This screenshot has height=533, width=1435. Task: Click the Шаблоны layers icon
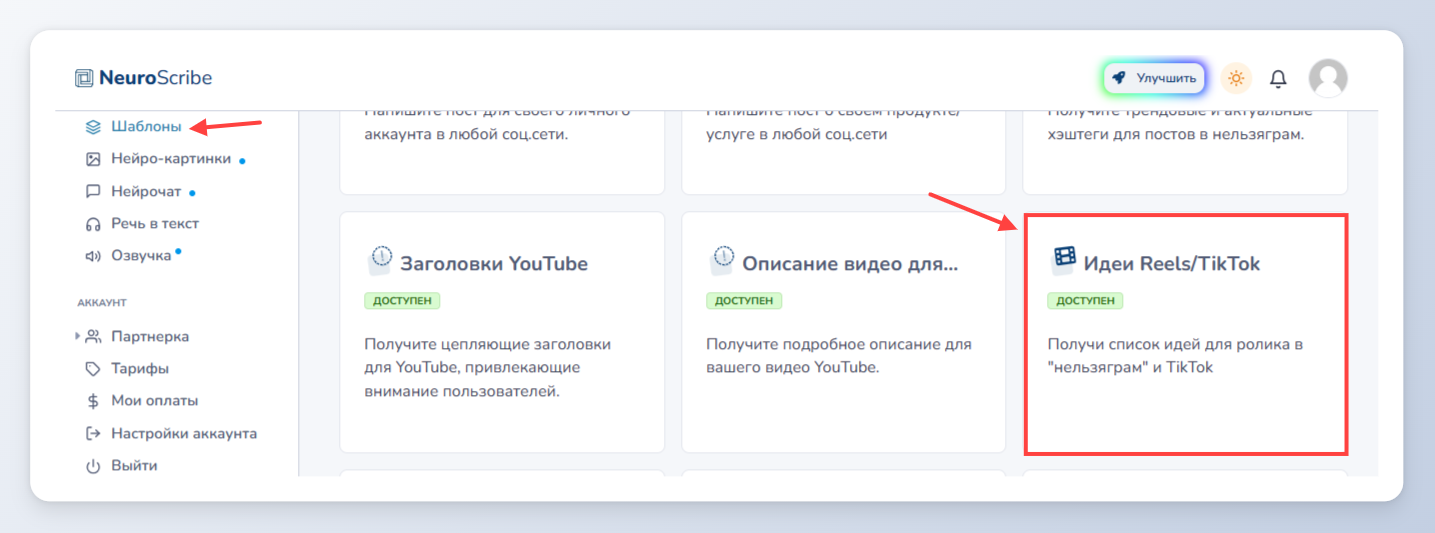point(93,127)
